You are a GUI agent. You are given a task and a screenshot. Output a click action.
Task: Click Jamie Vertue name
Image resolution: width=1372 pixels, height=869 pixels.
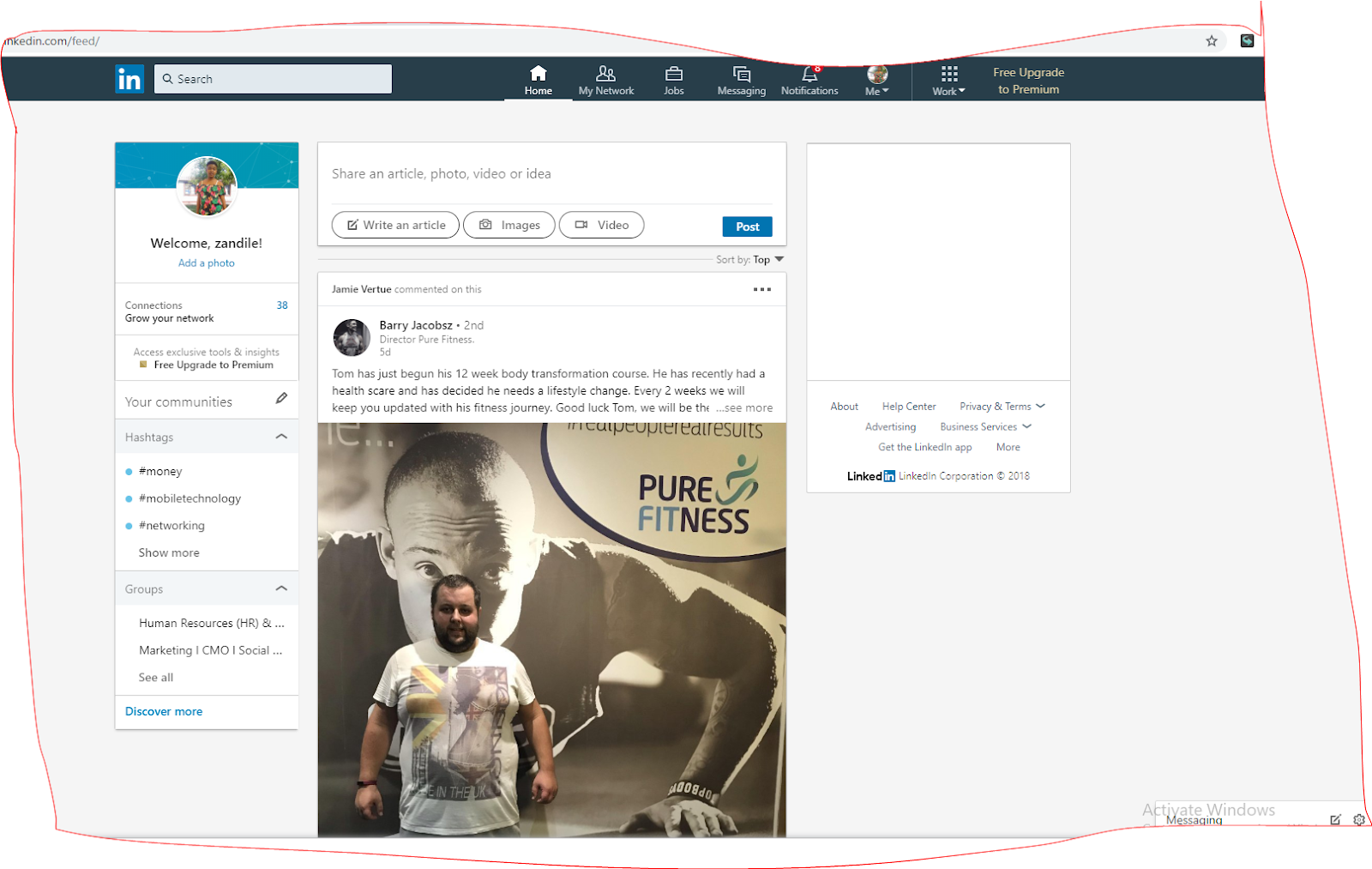[x=361, y=290]
